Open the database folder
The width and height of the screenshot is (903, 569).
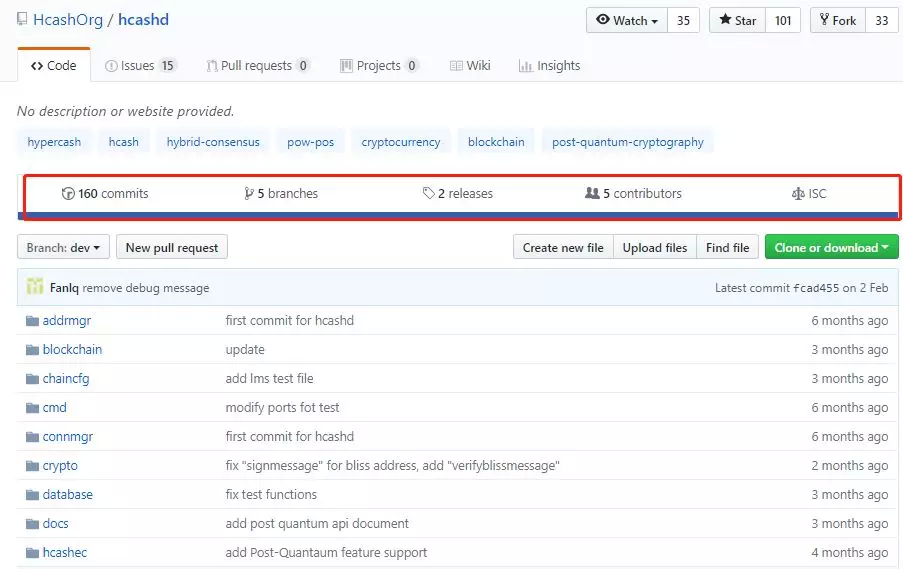tap(67, 494)
